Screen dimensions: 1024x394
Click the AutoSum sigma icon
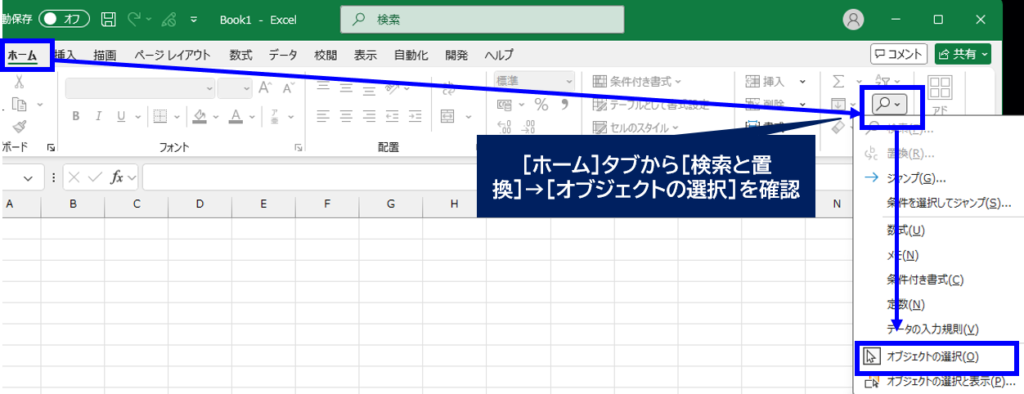click(839, 82)
